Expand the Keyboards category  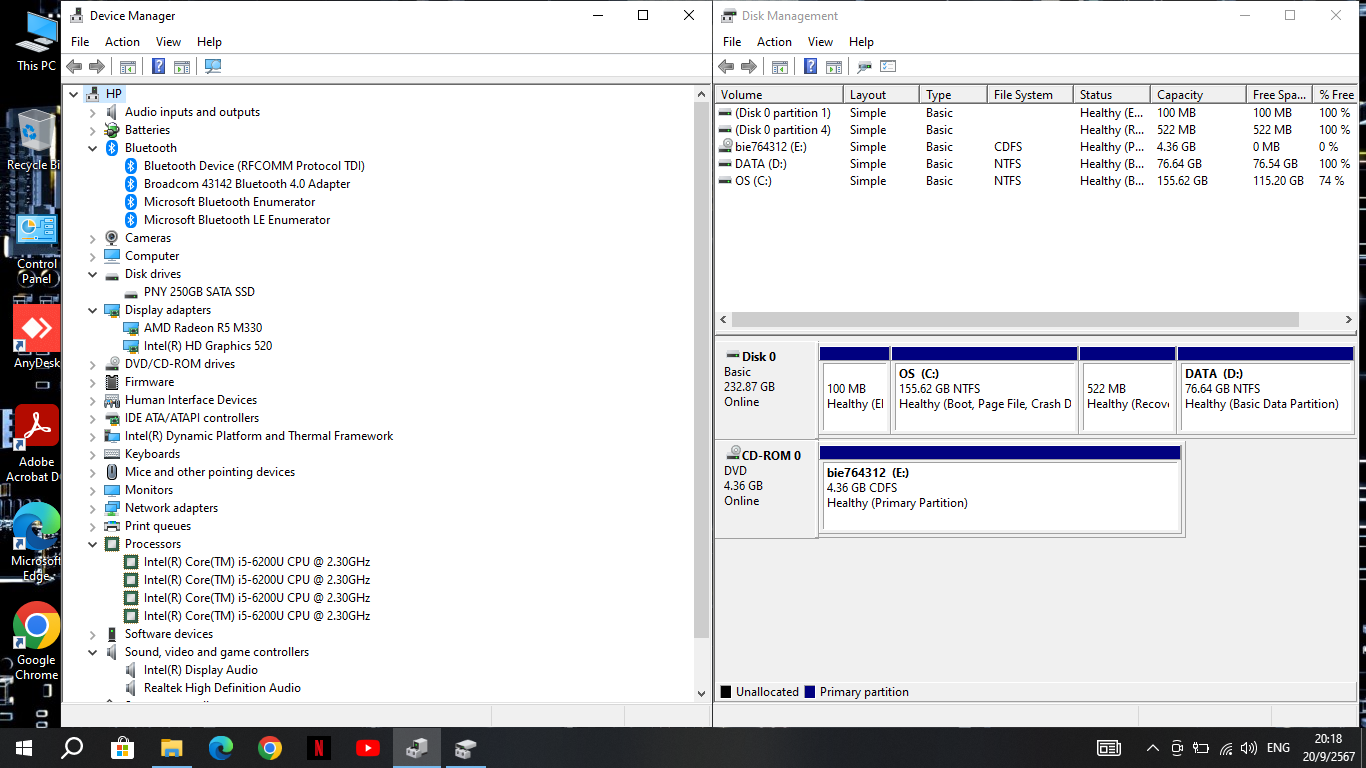[93, 454]
